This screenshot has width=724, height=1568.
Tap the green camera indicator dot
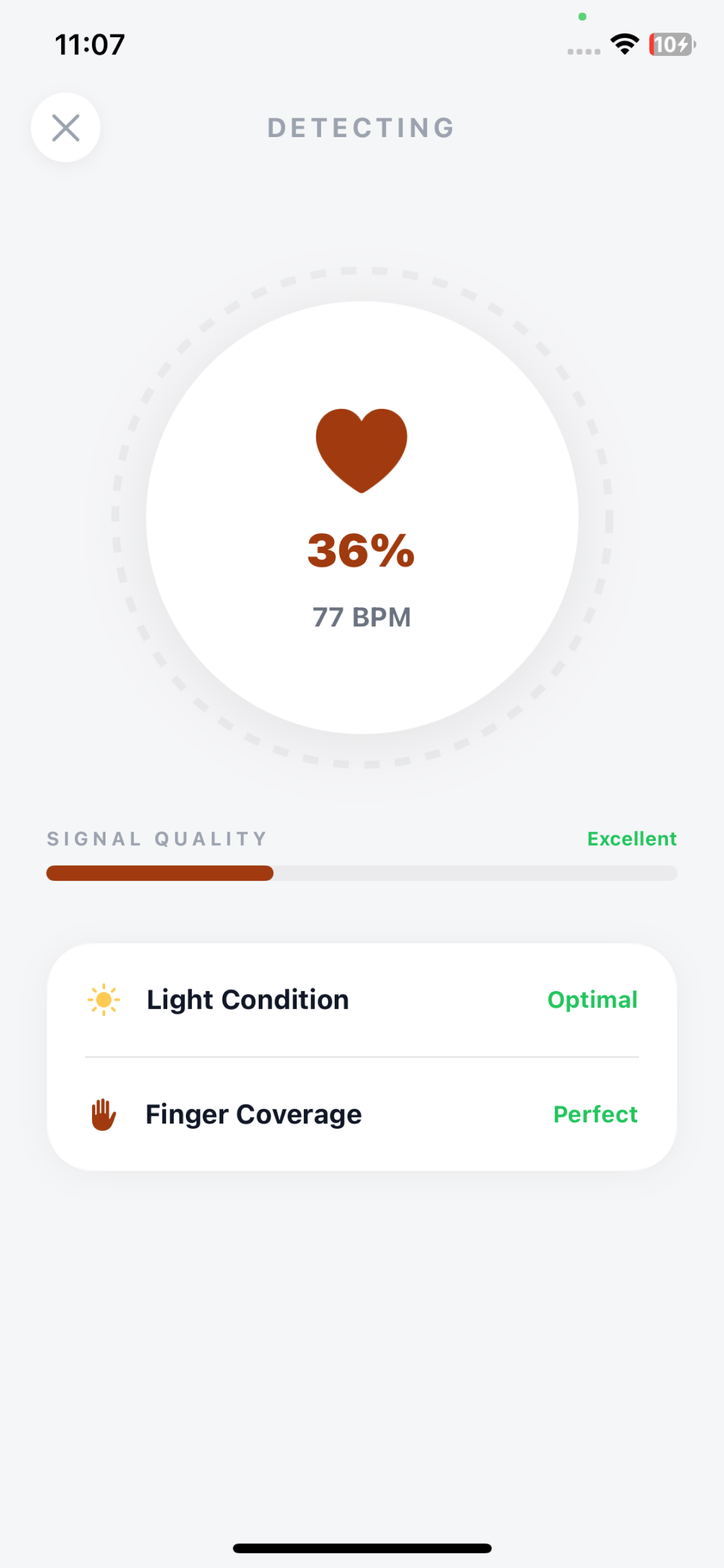tap(582, 16)
